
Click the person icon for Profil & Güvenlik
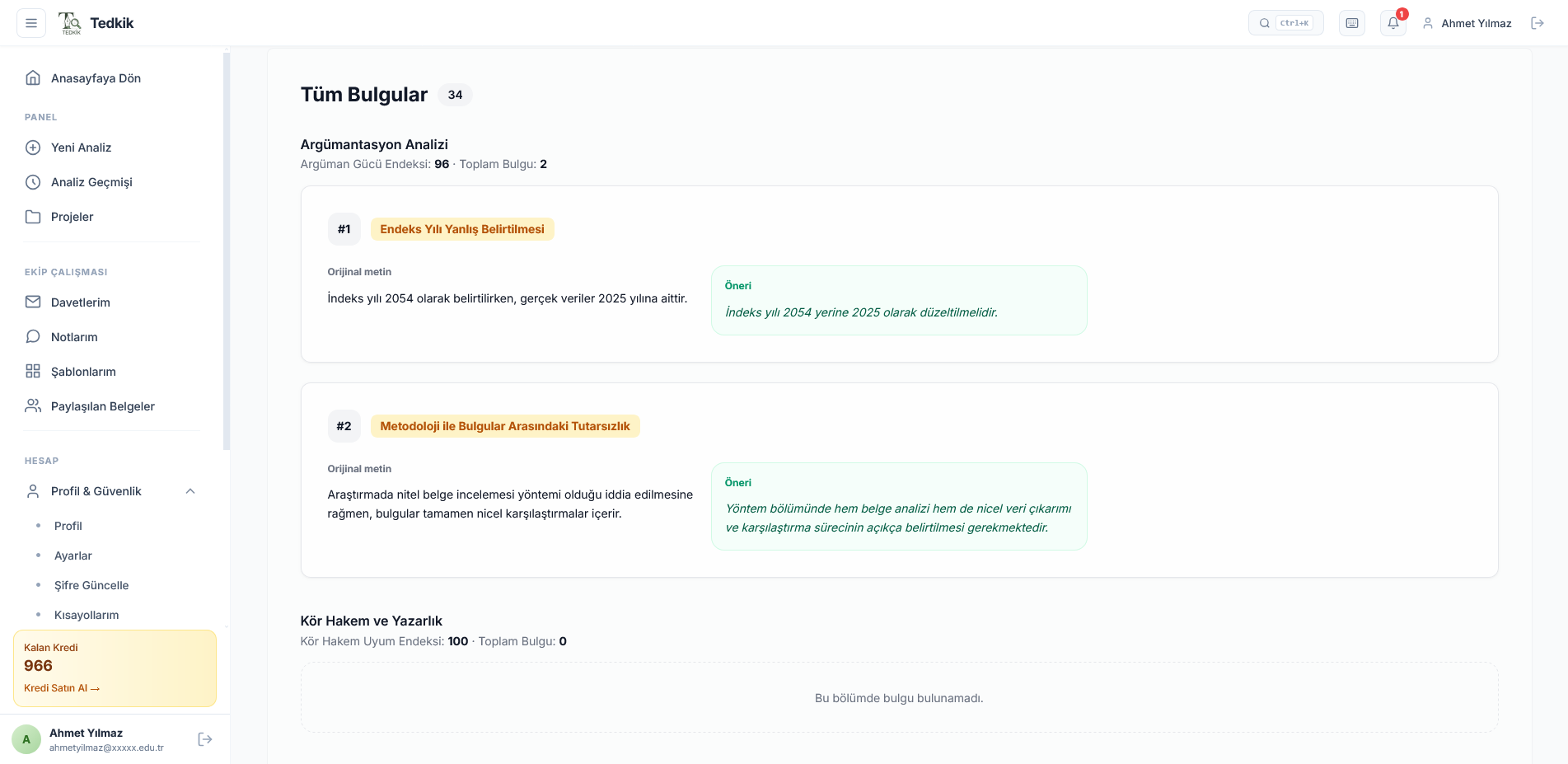(x=33, y=491)
